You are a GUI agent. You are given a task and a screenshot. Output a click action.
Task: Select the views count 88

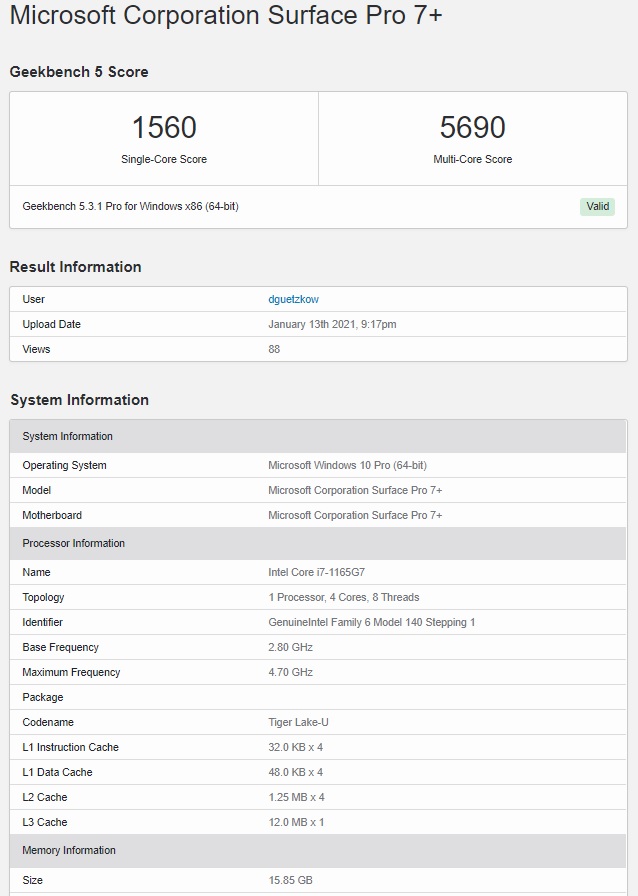274,349
